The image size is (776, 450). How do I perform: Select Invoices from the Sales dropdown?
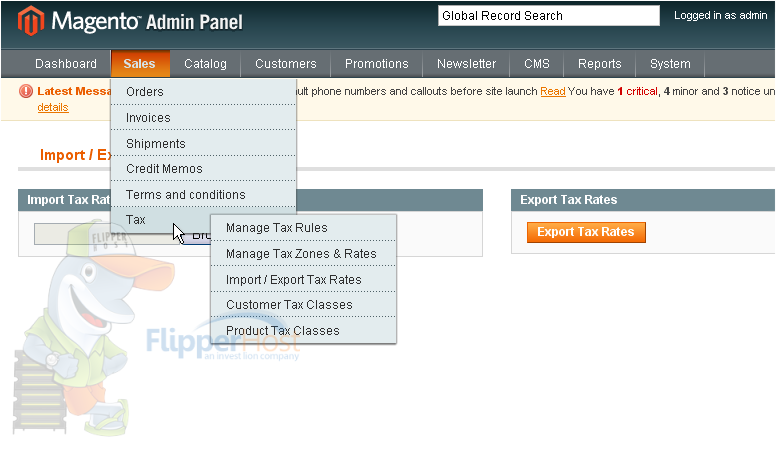point(203,117)
